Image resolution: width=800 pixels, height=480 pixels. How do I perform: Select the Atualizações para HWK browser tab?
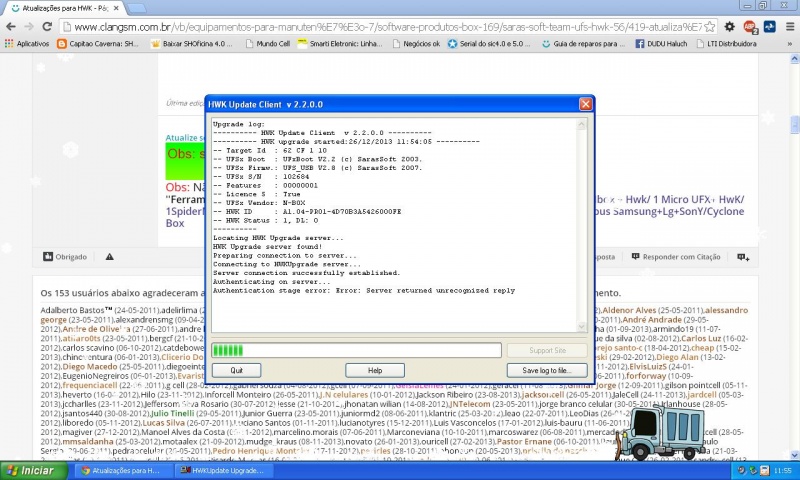pos(65,8)
